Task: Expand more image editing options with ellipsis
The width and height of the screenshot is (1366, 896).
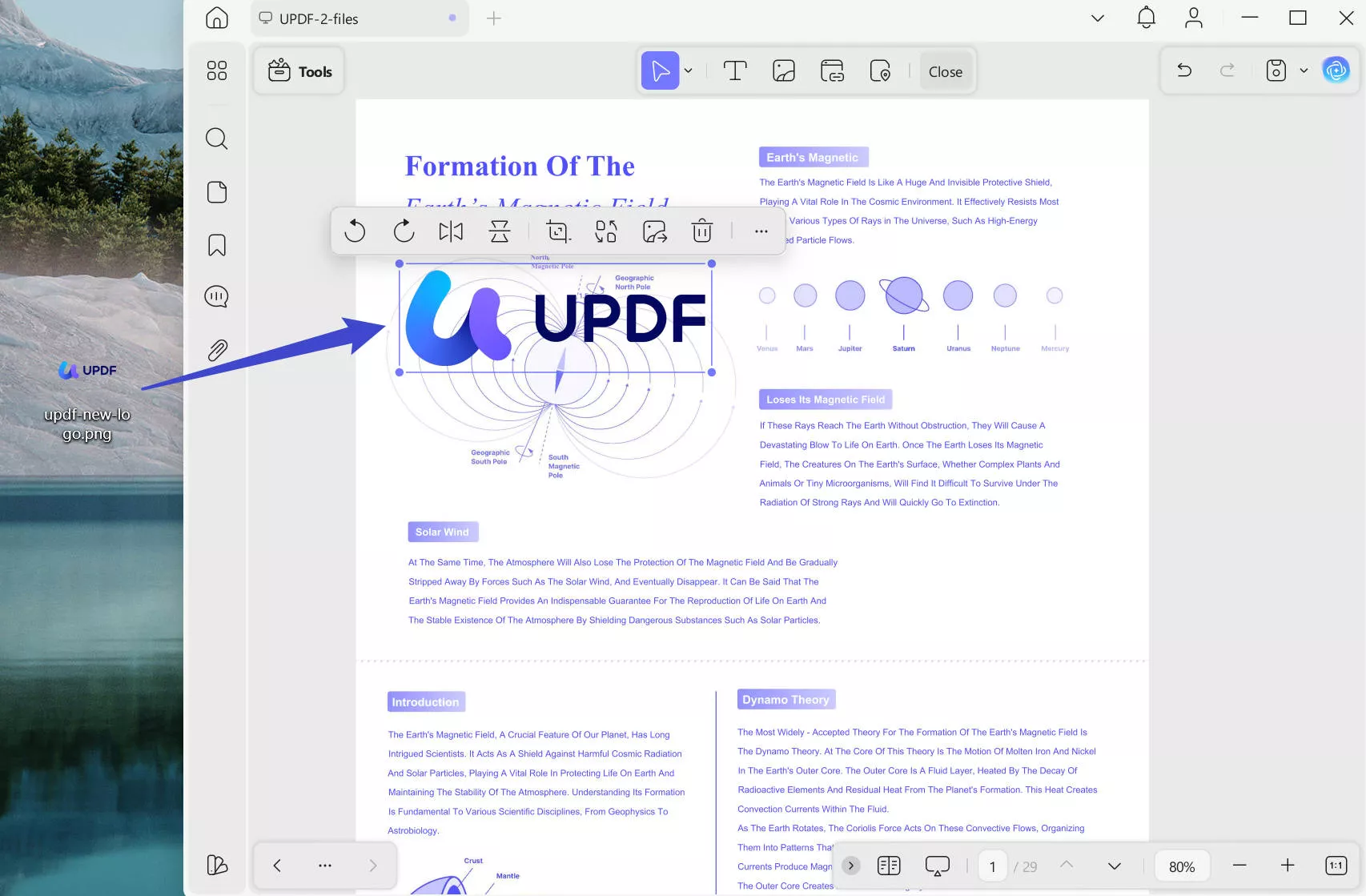Action: coord(761,231)
